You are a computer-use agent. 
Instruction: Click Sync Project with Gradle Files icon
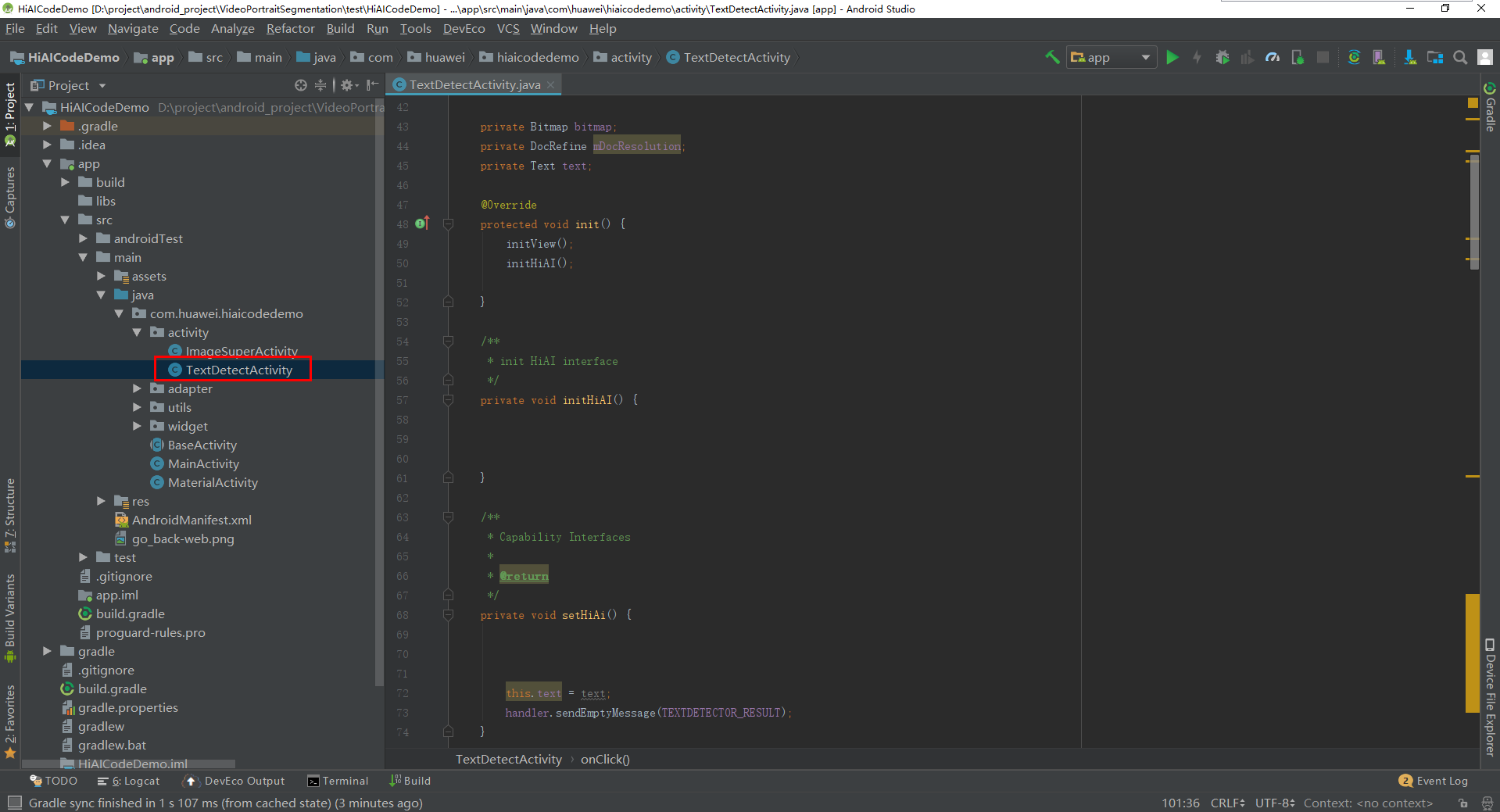[1354, 57]
